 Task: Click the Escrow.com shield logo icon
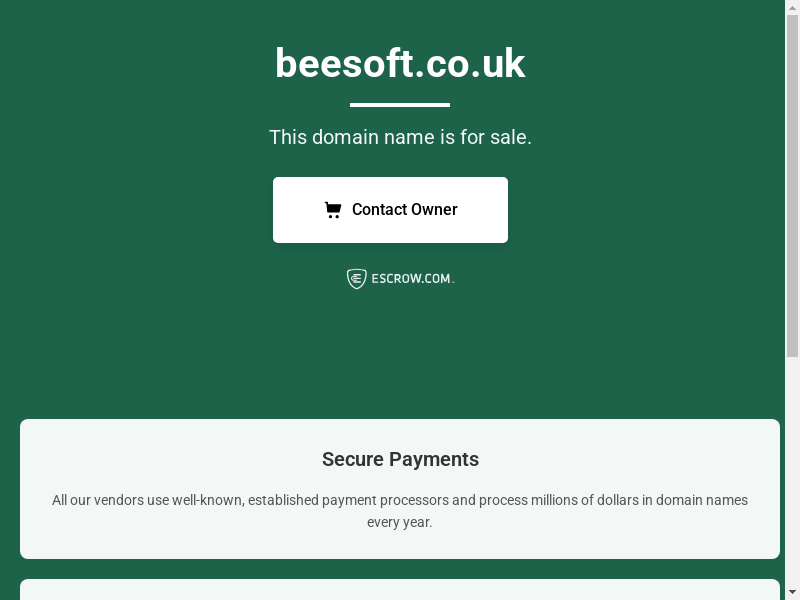[x=356, y=279]
